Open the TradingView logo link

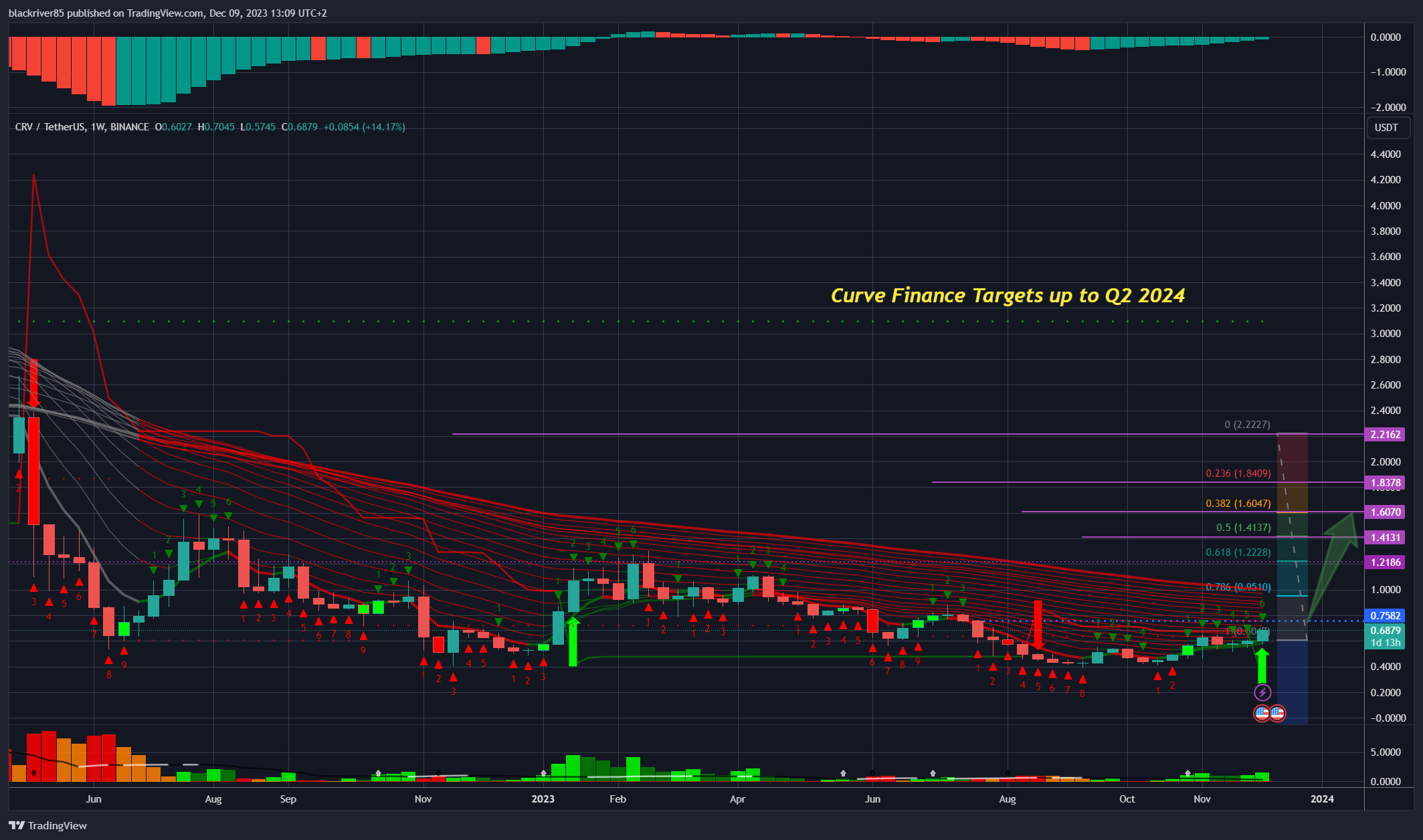tap(48, 825)
